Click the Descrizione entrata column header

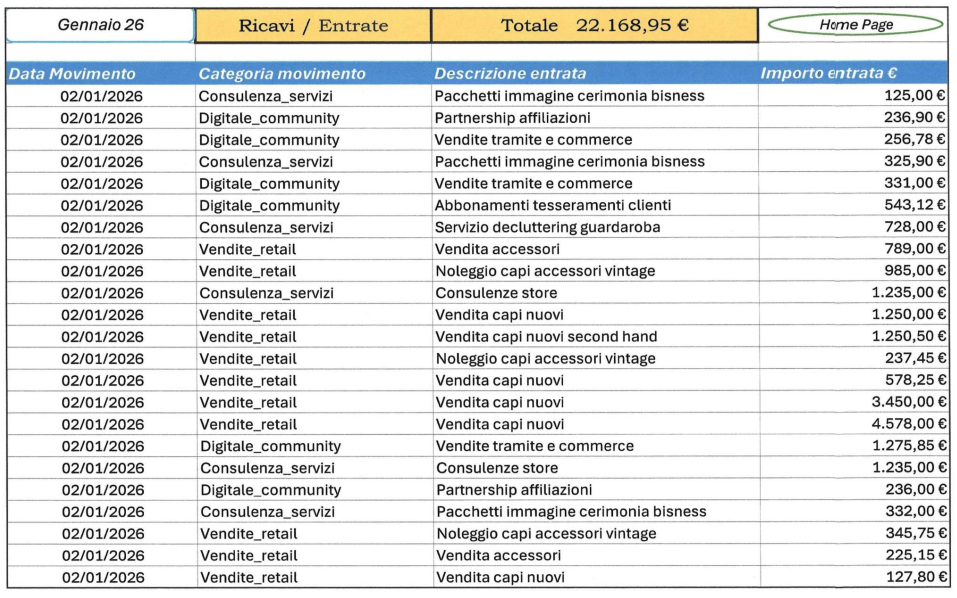point(510,74)
